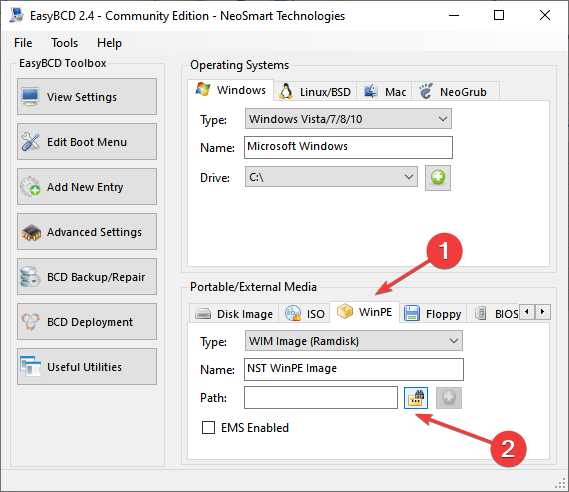Switch to the Floppy tab
The height and width of the screenshot is (492, 569).
[433, 314]
